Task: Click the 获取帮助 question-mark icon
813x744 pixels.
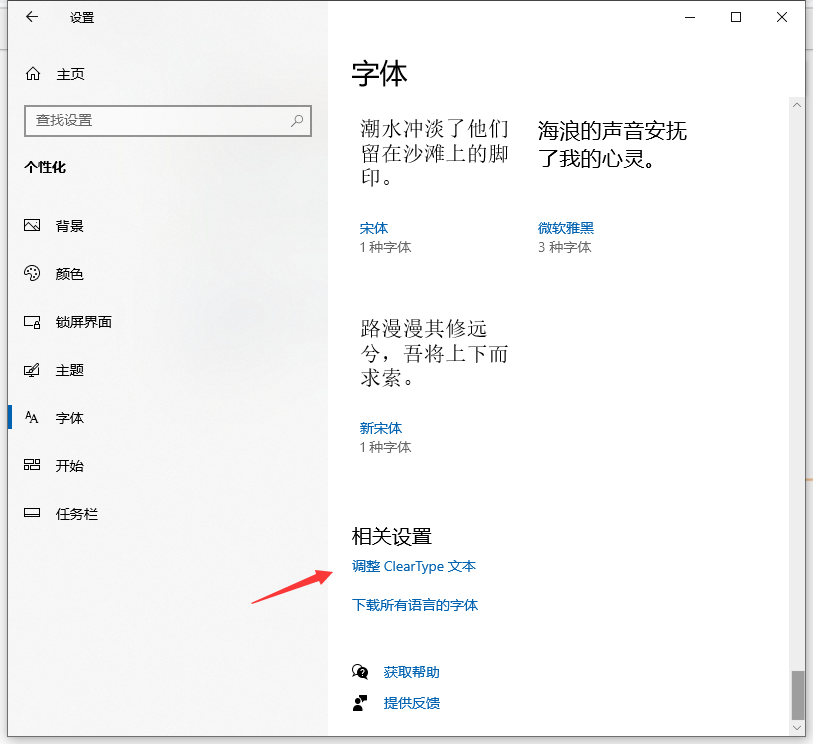Action: pyautogui.click(x=361, y=672)
